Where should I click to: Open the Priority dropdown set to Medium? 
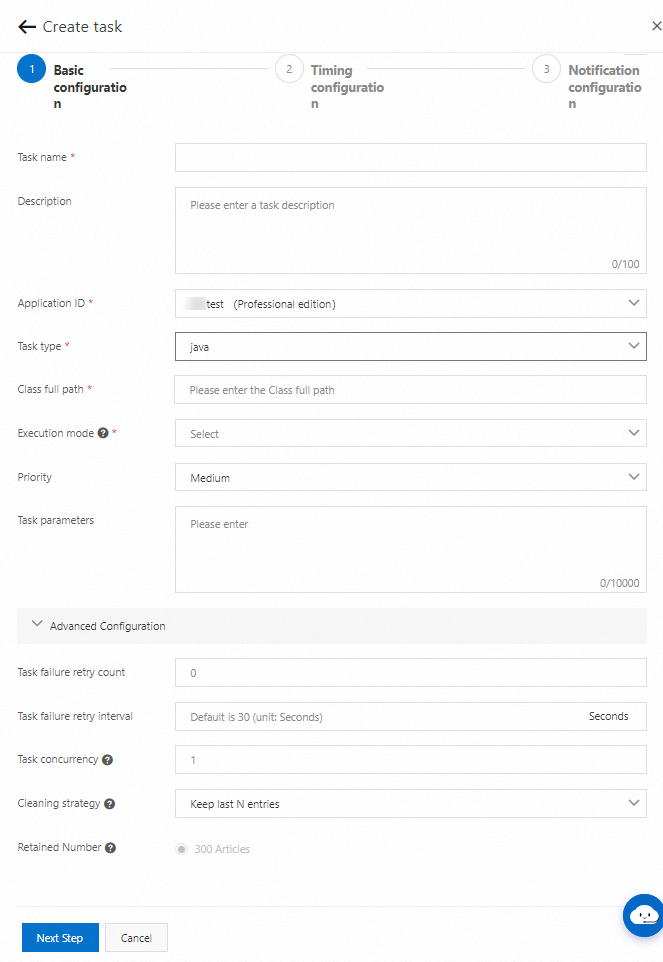(410, 477)
